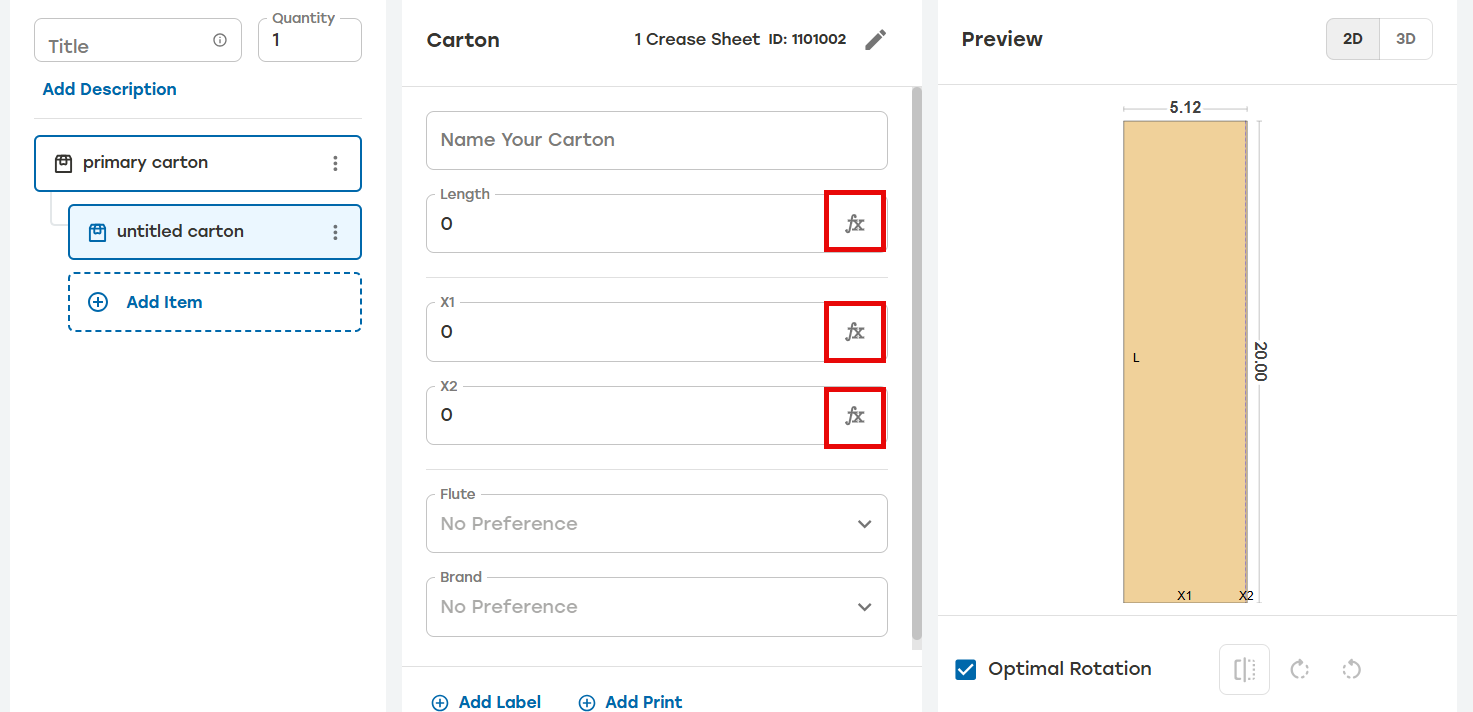Click Add Item button
Image resolution: width=1473 pixels, height=712 pixels.
coord(215,302)
